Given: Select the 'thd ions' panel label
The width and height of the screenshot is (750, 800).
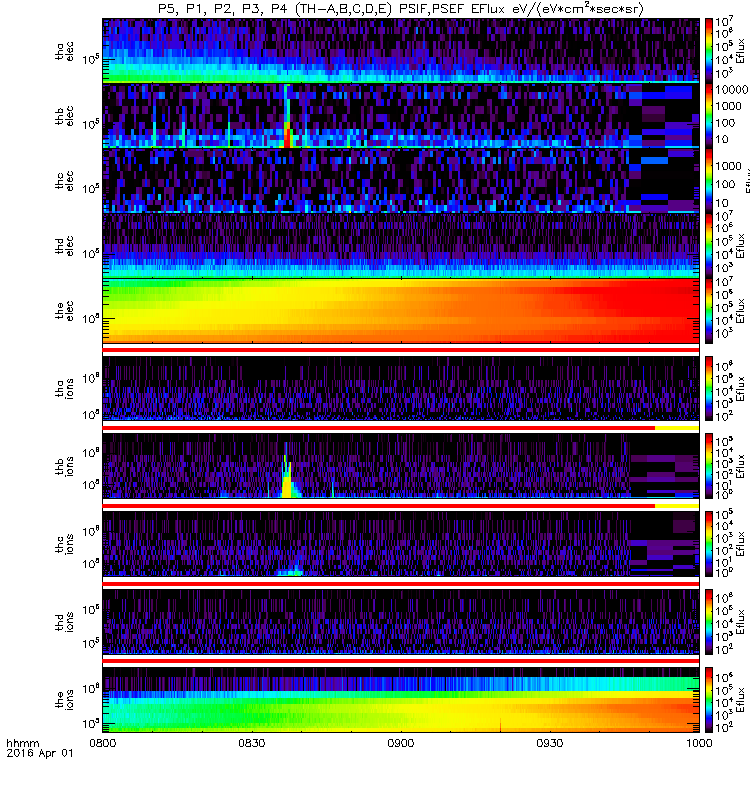Looking at the screenshot, I should pos(64,622).
